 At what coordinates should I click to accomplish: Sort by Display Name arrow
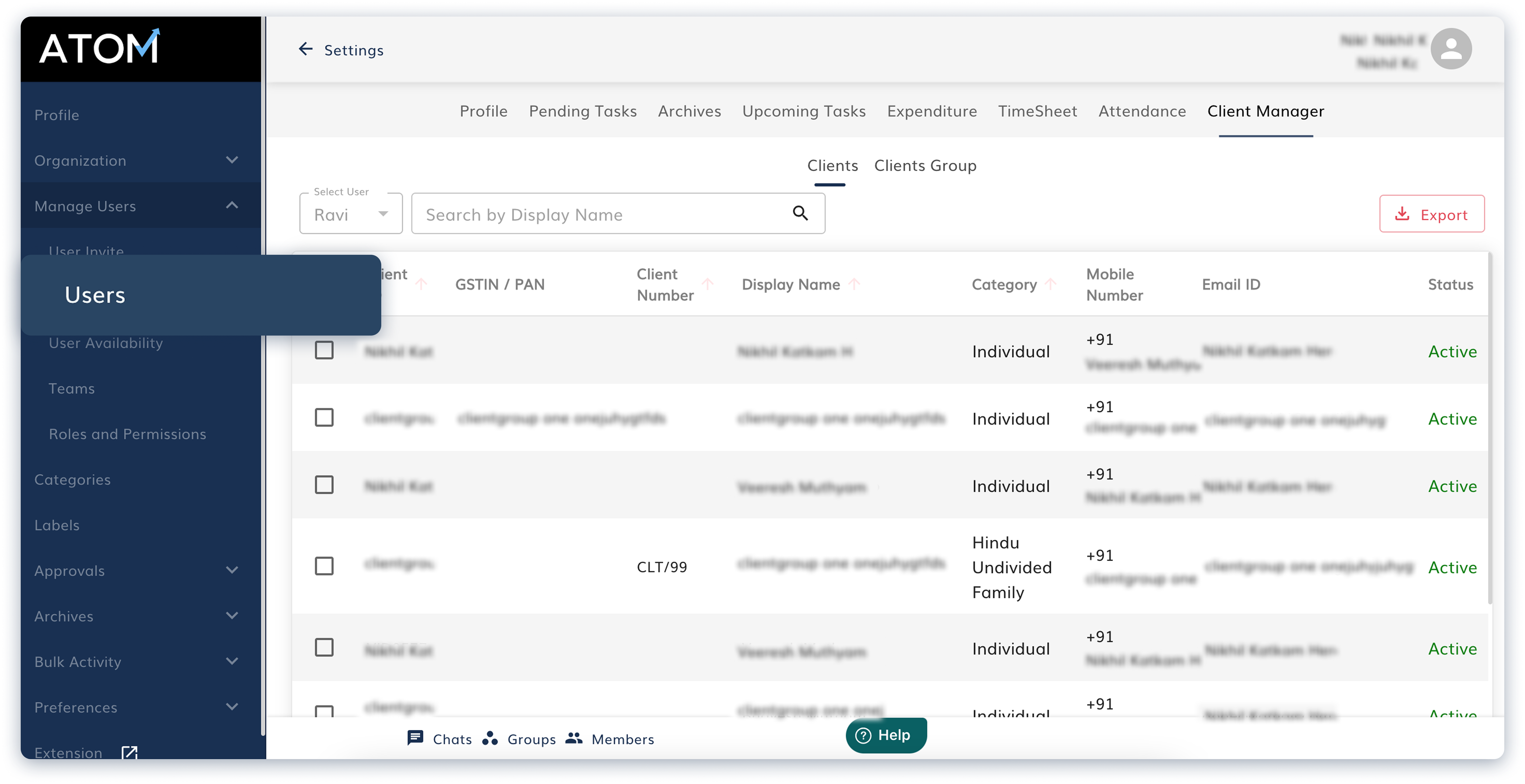854,284
